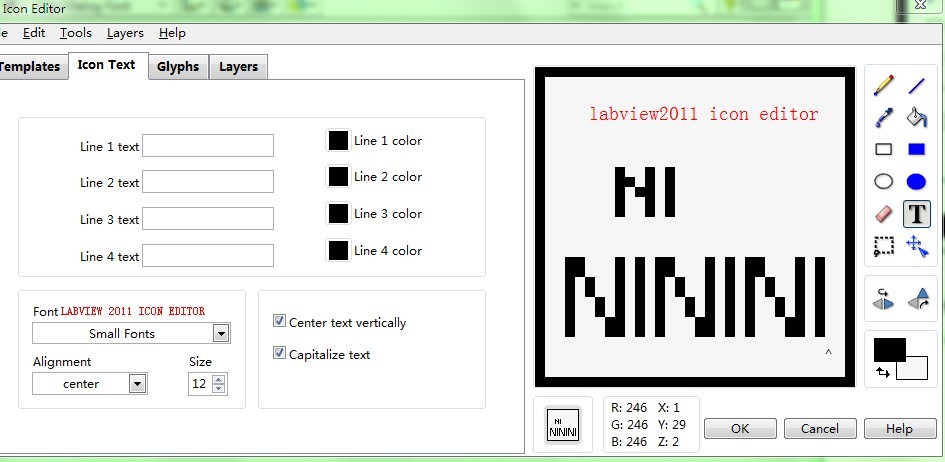The image size is (945, 462).
Task: Click the OK button
Action: (x=740, y=428)
